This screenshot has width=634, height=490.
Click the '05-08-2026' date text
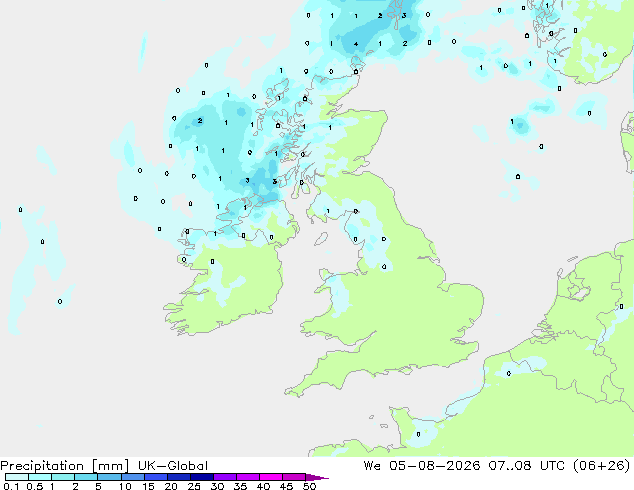click(435, 466)
